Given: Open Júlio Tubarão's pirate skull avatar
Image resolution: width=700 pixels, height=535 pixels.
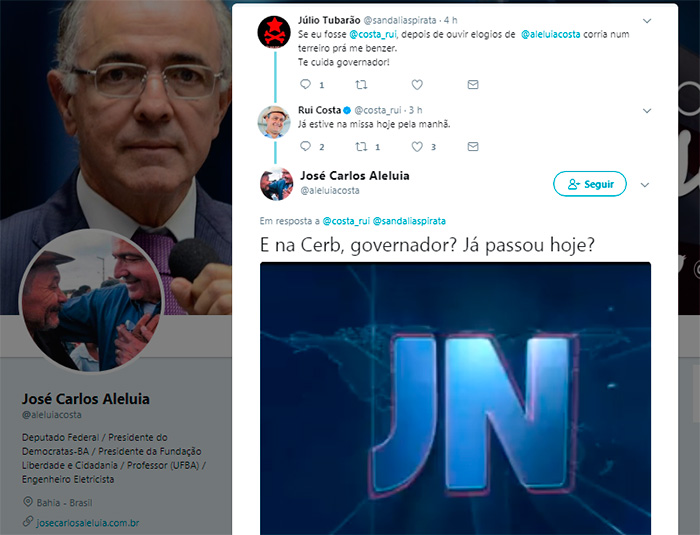Looking at the screenshot, I should (274, 32).
